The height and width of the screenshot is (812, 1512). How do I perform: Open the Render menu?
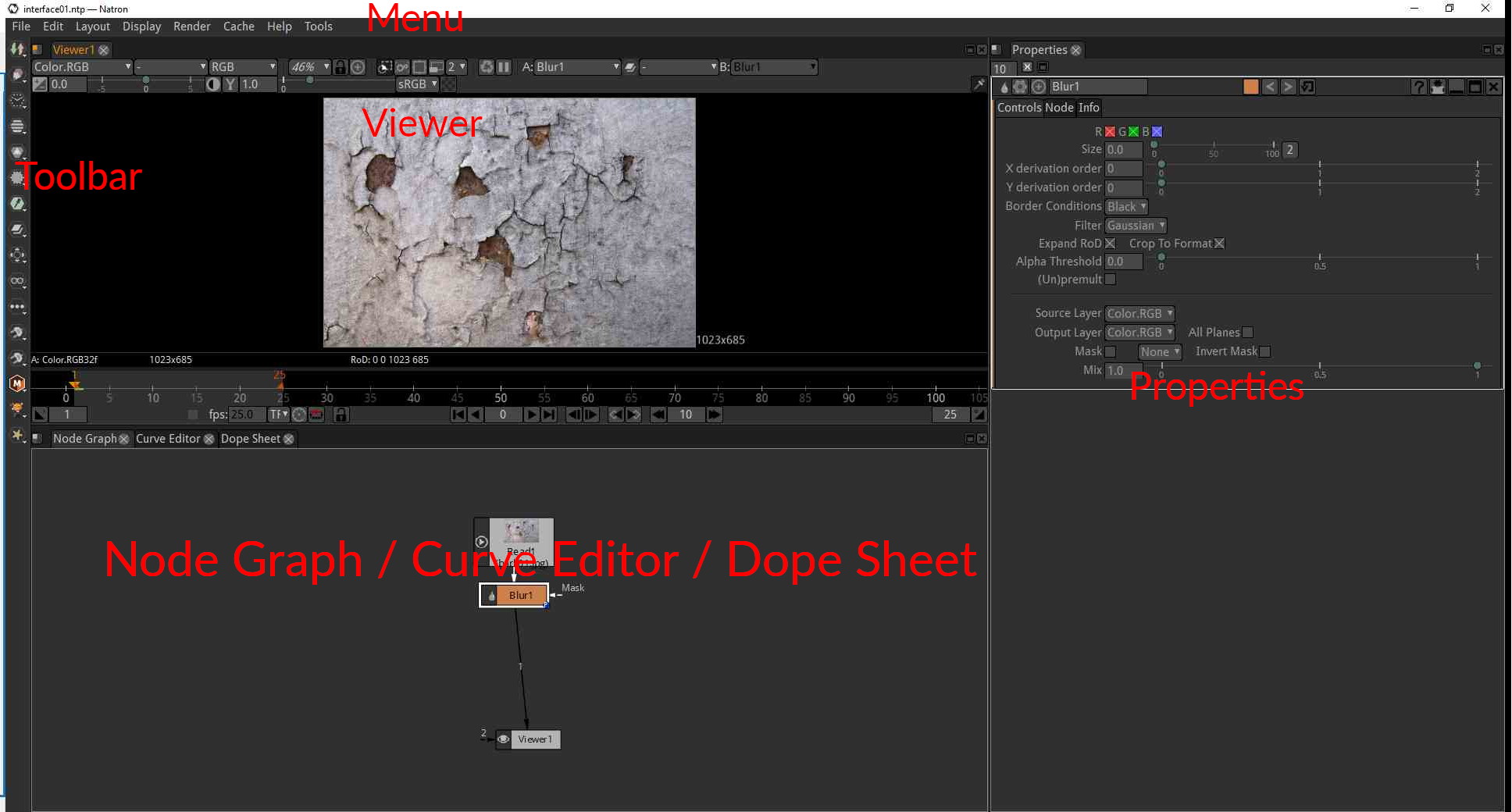[191, 27]
